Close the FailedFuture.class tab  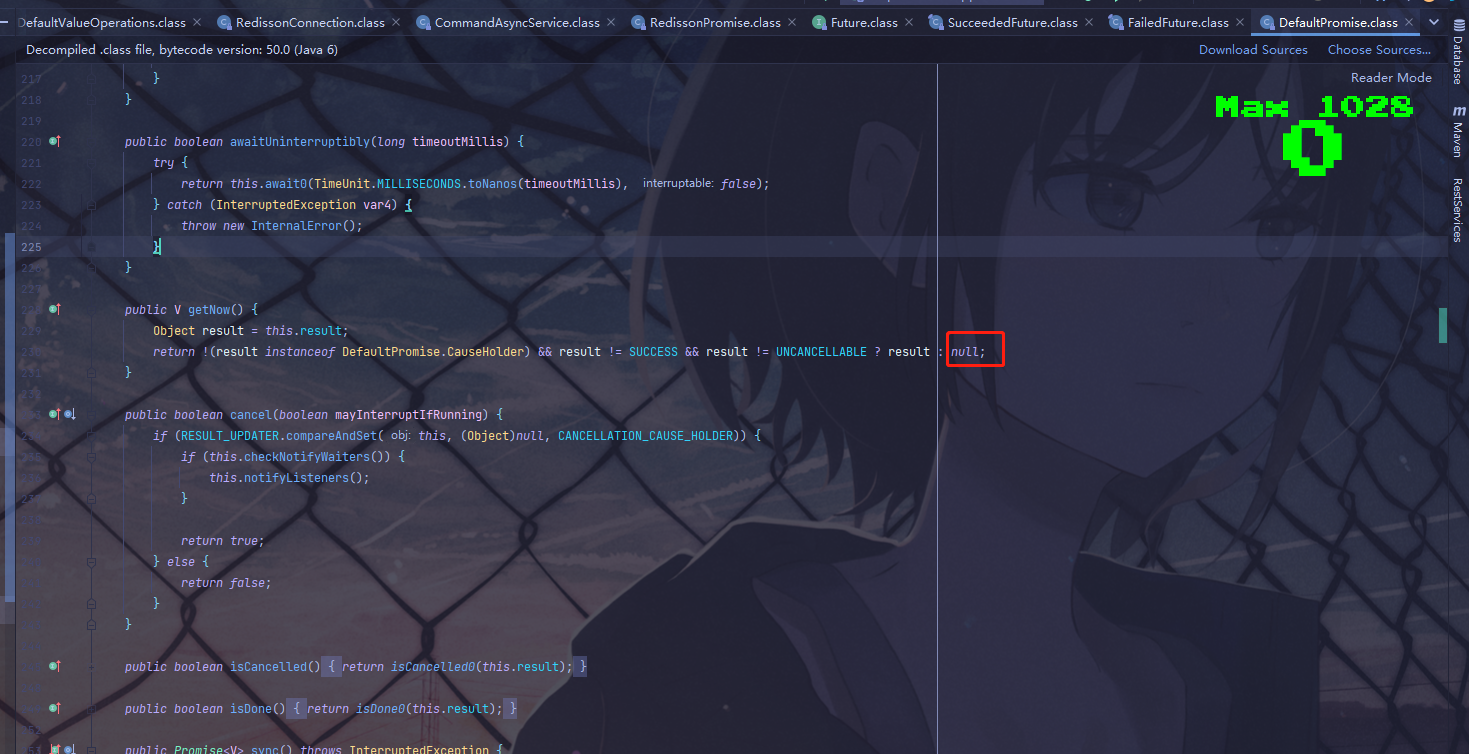[x=1242, y=21]
